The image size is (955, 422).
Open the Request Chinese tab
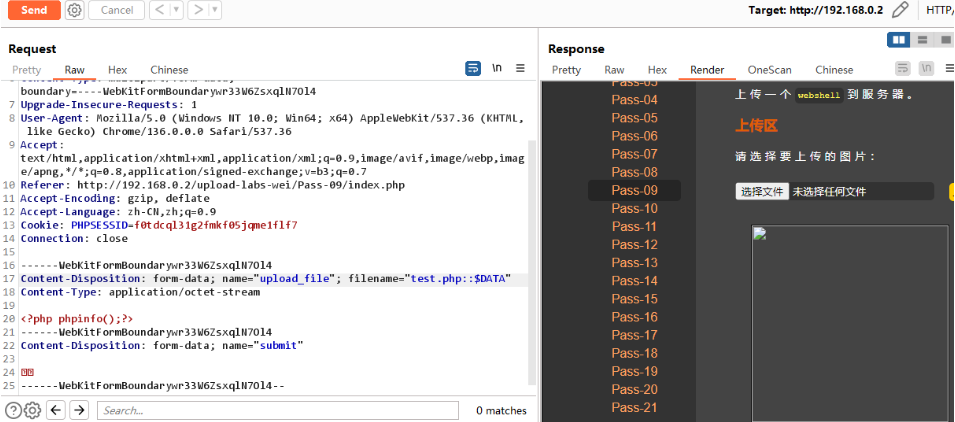(169, 70)
